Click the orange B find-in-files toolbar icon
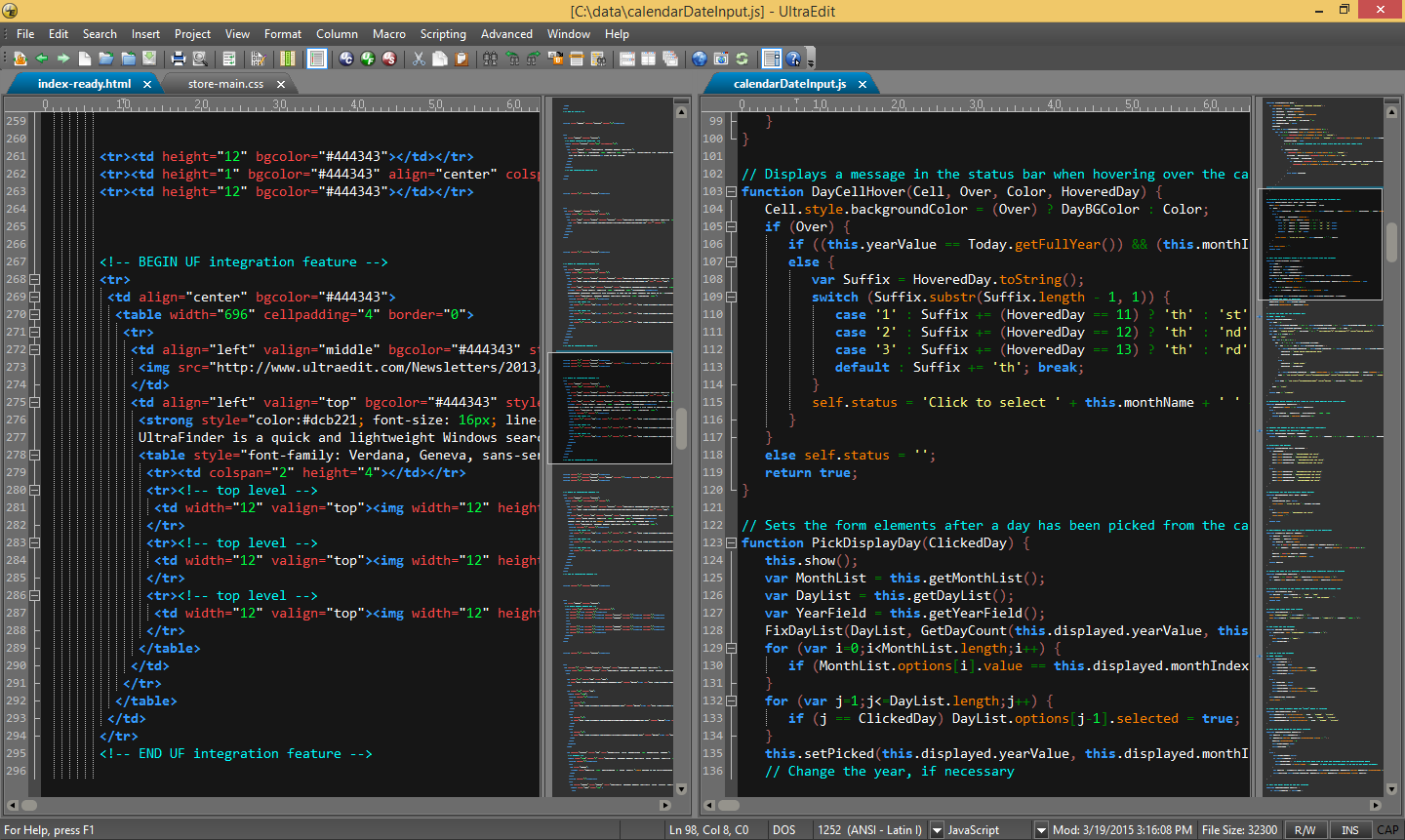 click(555, 59)
